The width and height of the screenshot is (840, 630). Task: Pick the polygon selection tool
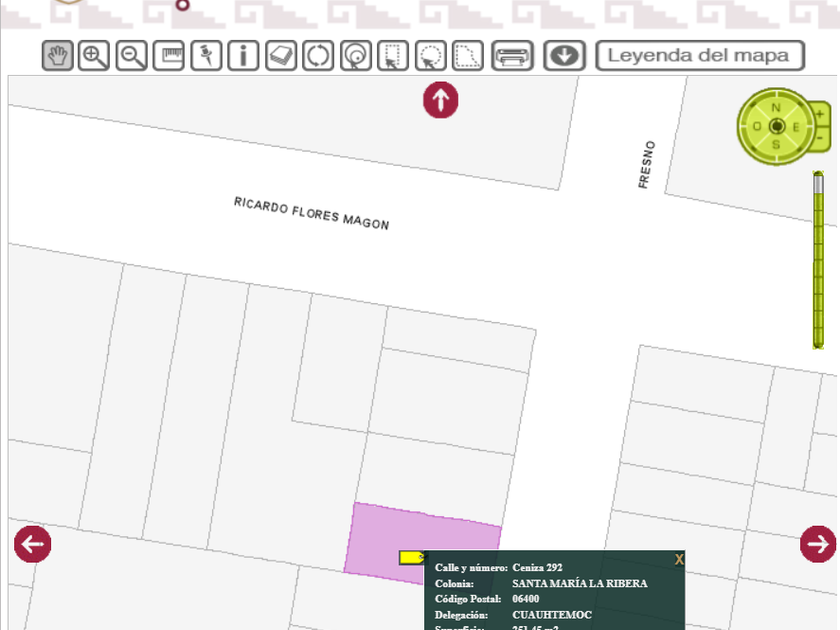coord(467,56)
